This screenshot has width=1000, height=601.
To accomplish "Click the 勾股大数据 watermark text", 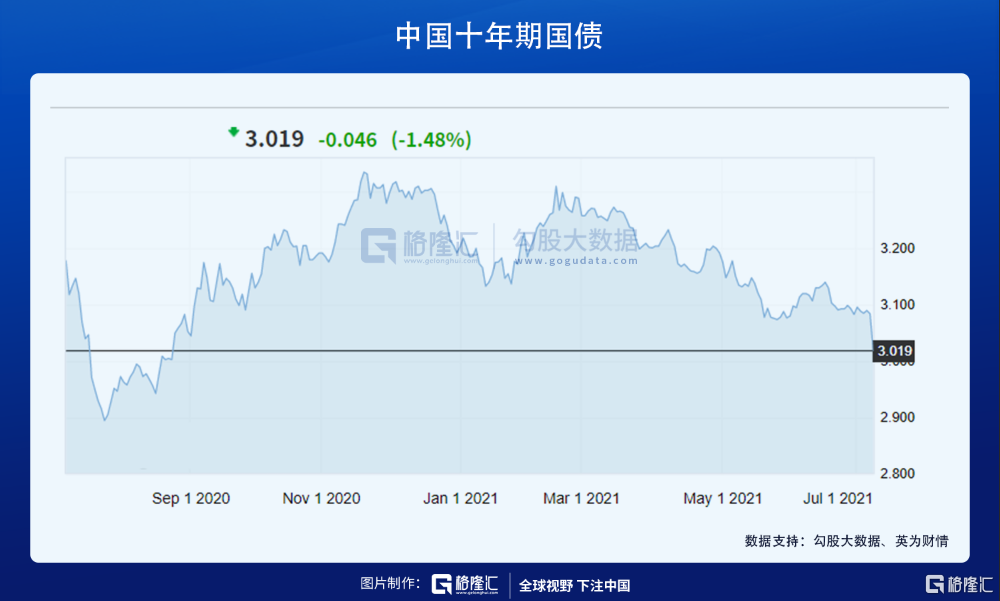I will click(576, 242).
